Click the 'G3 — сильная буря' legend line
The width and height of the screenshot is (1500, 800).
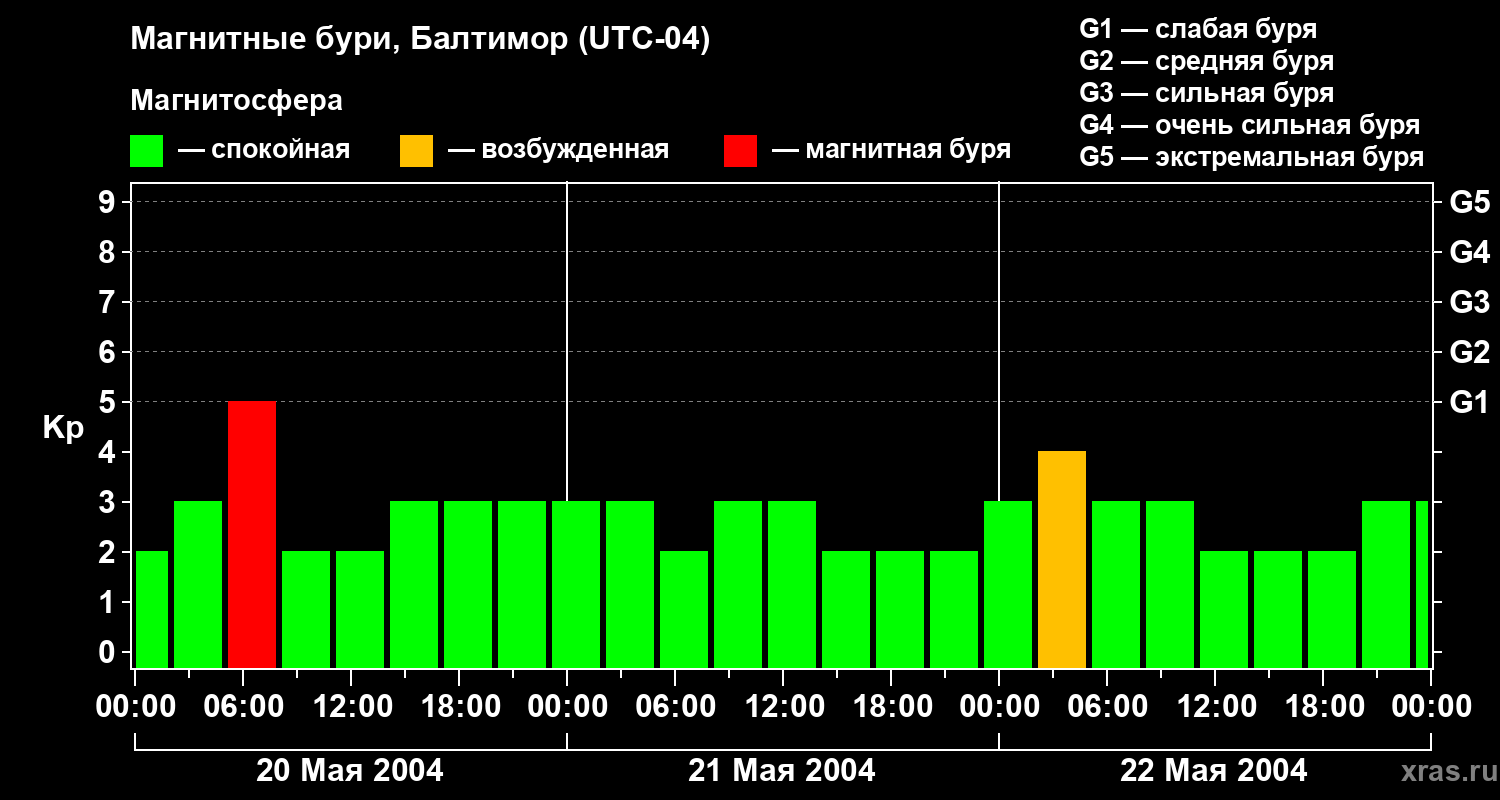point(1206,93)
